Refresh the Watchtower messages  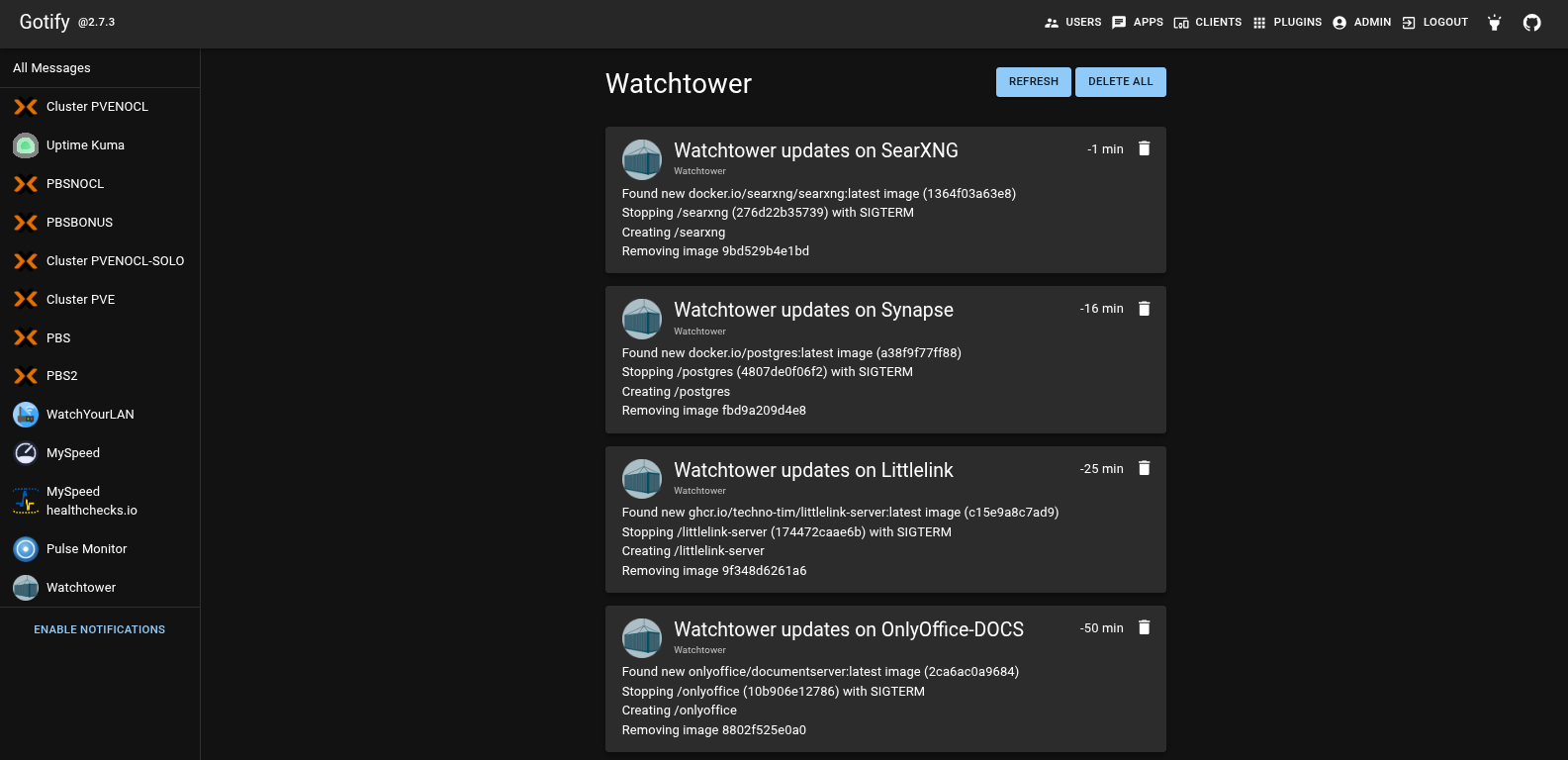coord(1033,82)
